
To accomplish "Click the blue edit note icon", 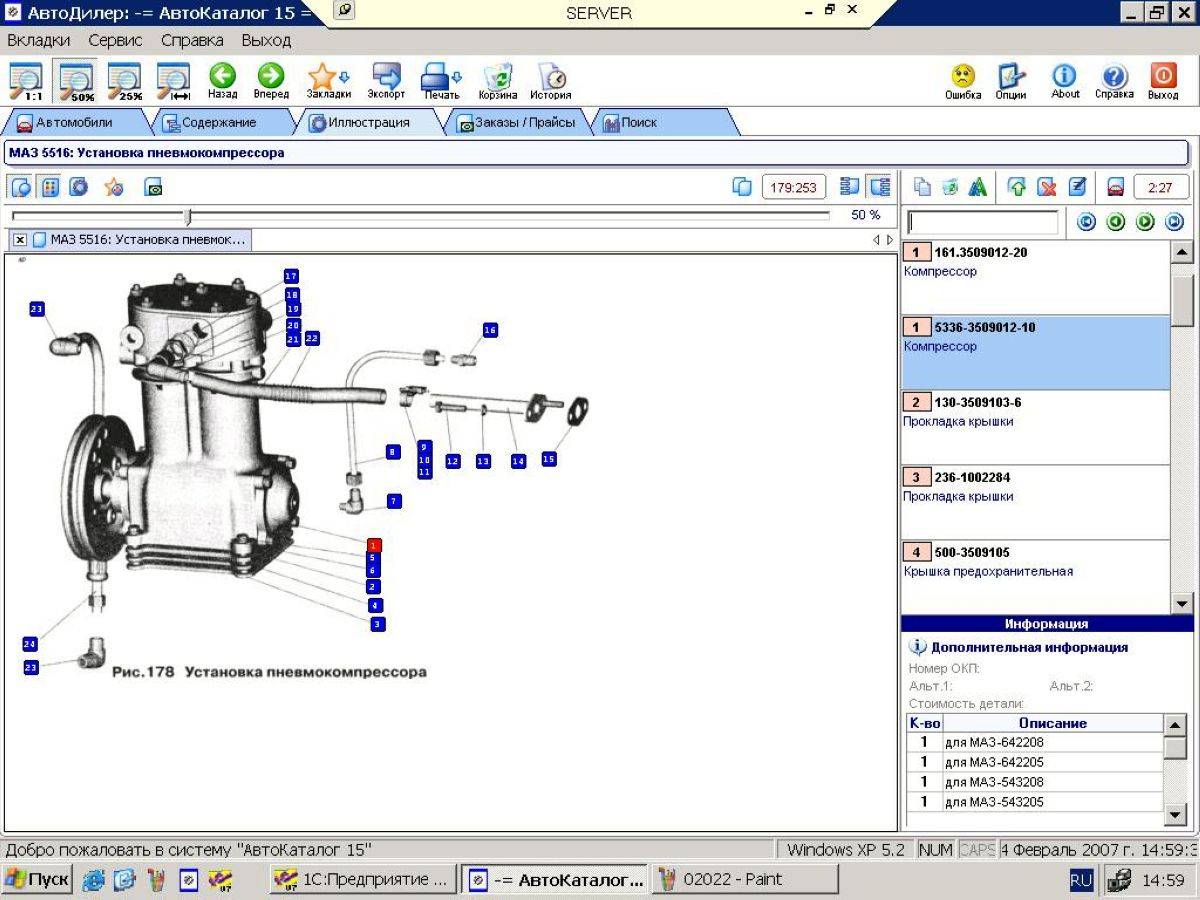I will click(1077, 186).
